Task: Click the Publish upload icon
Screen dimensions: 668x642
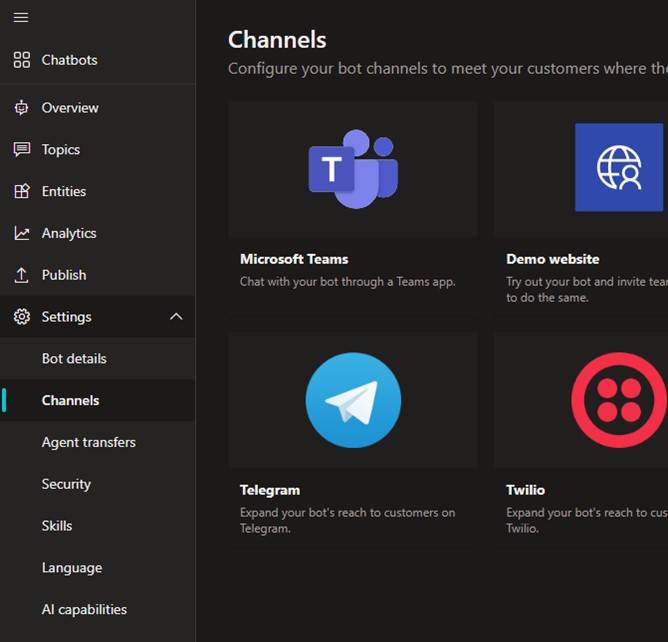Action: click(21, 275)
